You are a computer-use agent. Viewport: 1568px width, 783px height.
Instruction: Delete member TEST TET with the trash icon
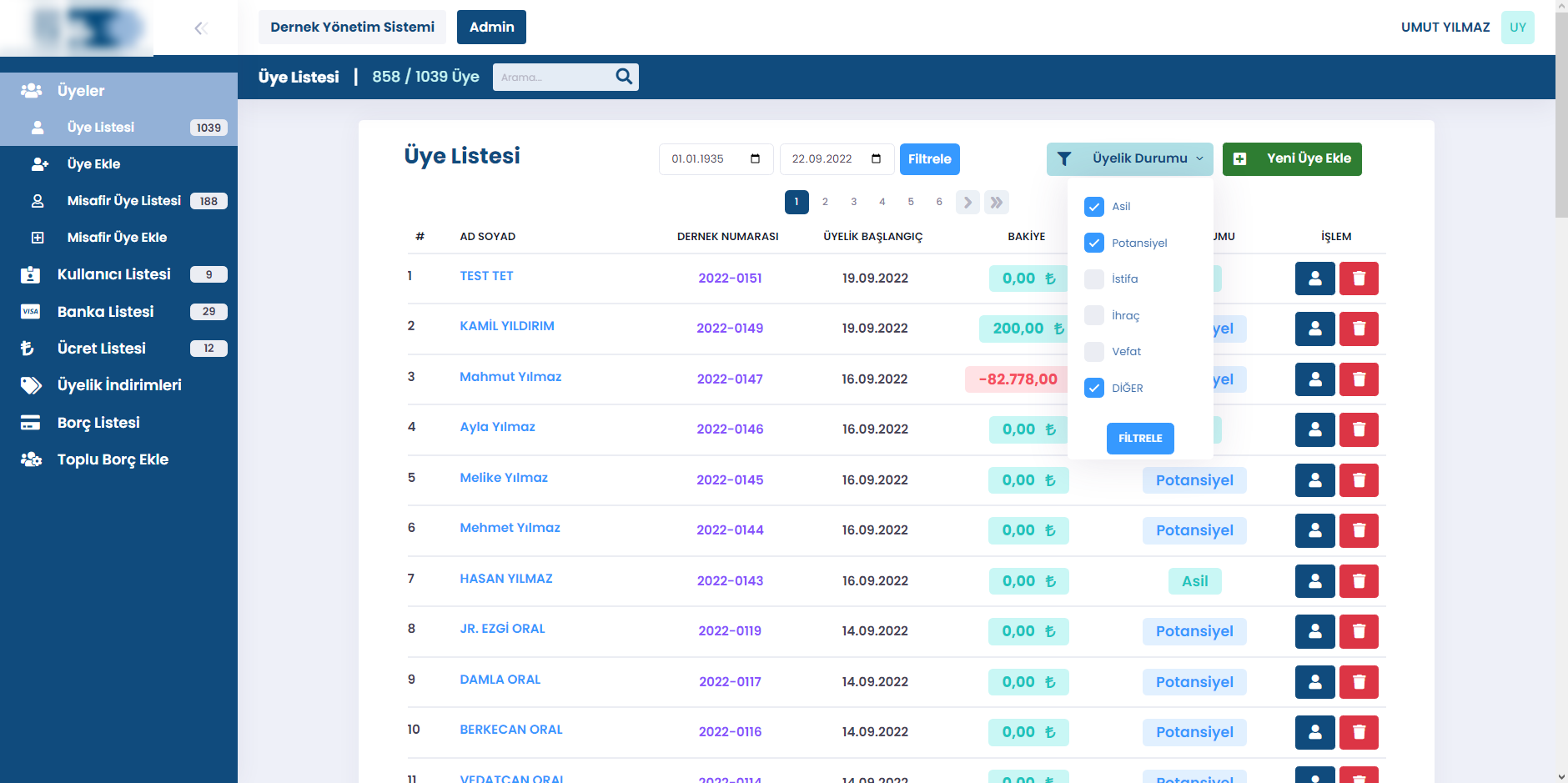1359,279
